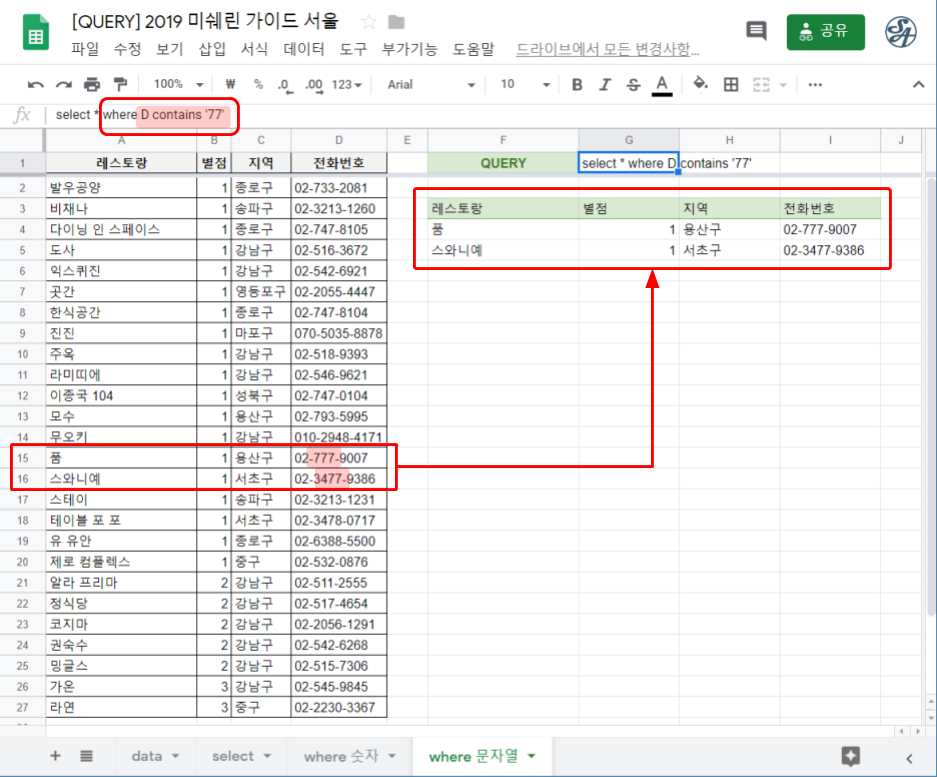Open the 데이터 menu
937x777 pixels.
(304, 49)
